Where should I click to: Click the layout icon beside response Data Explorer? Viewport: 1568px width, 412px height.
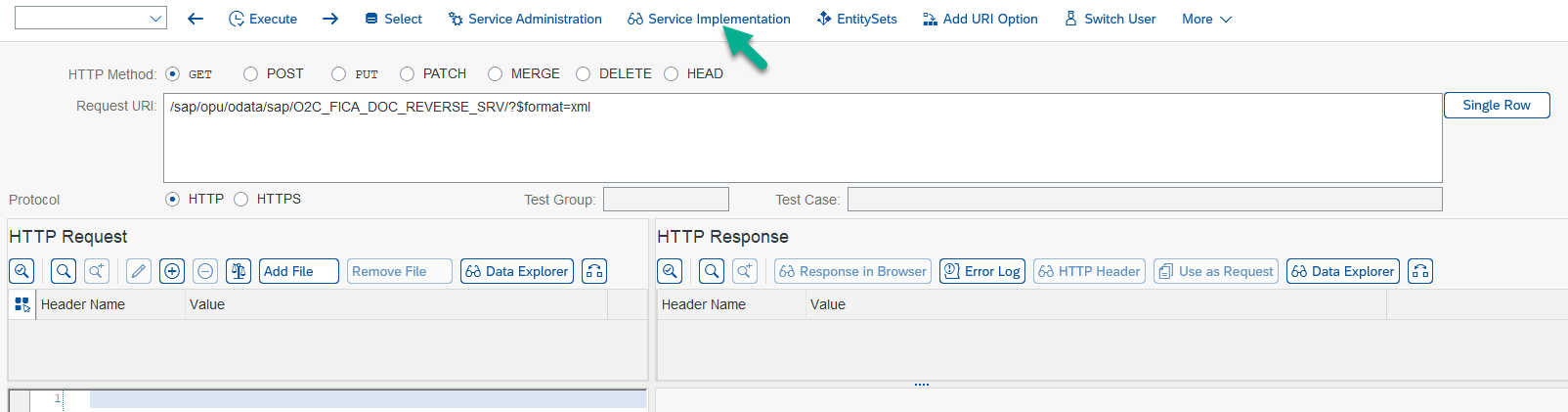tap(1420, 271)
